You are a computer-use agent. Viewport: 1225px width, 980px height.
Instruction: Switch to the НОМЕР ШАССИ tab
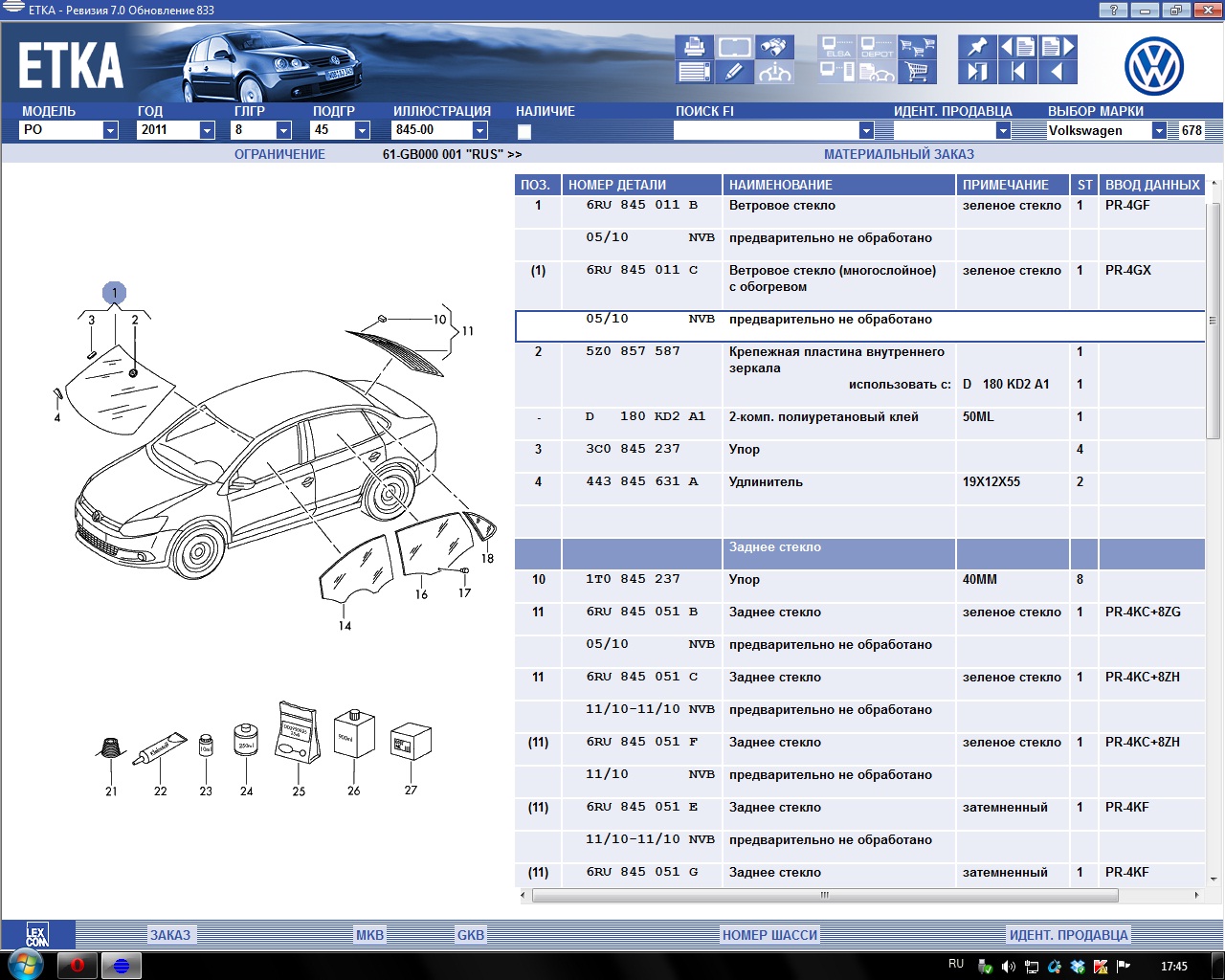click(x=769, y=935)
